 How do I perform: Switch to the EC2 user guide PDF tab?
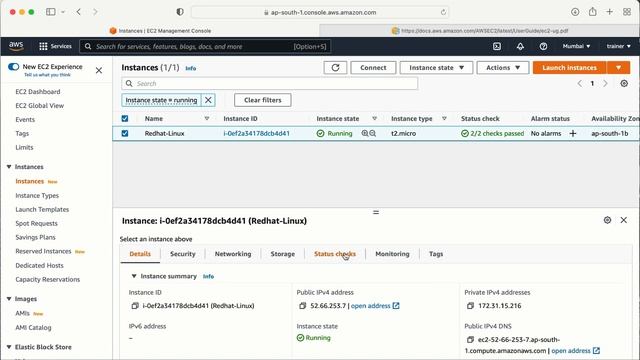tap(480, 31)
